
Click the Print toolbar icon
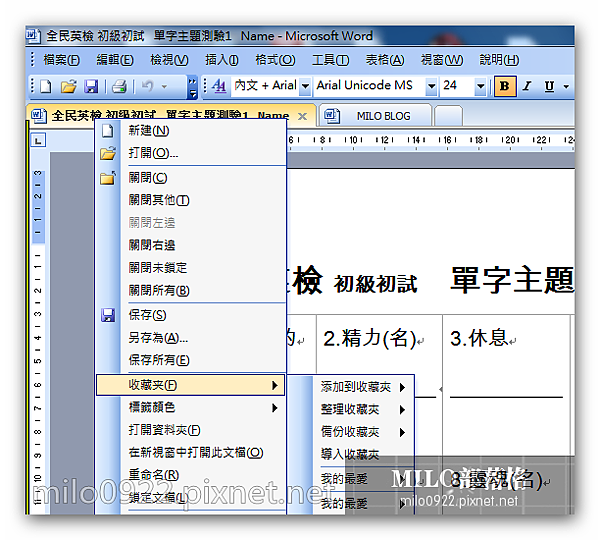[x=119, y=86]
